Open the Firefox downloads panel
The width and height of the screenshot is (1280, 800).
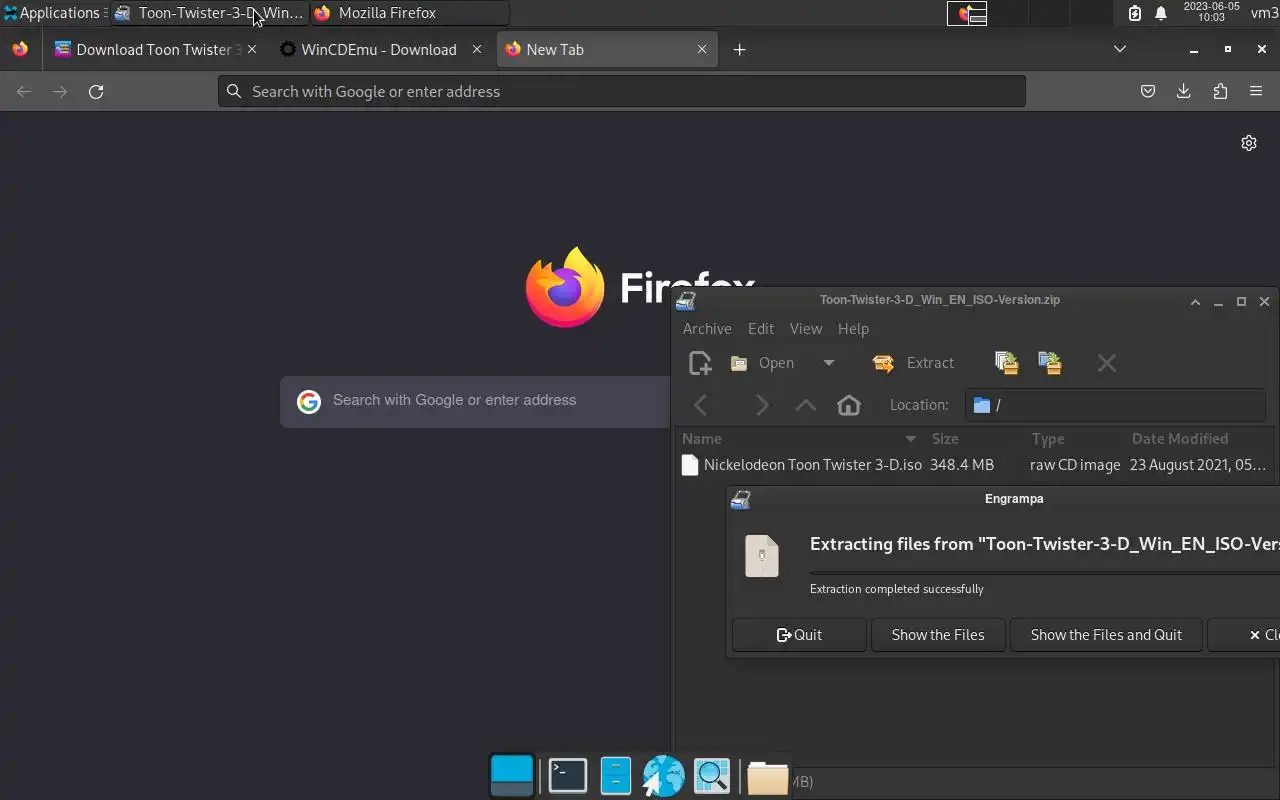[1184, 91]
